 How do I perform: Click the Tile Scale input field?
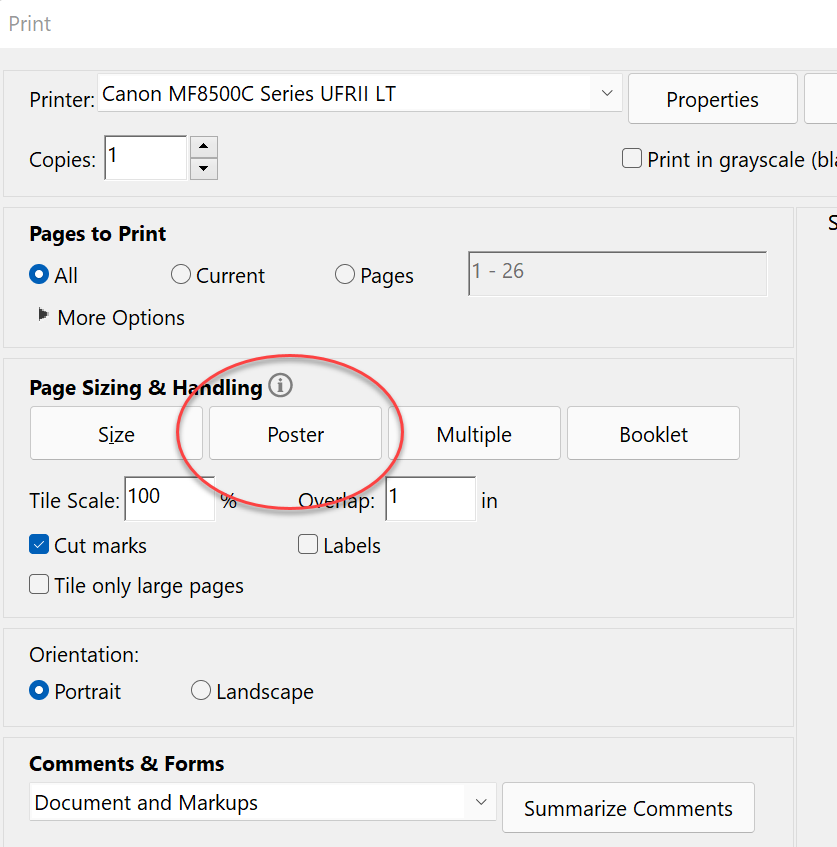point(168,498)
